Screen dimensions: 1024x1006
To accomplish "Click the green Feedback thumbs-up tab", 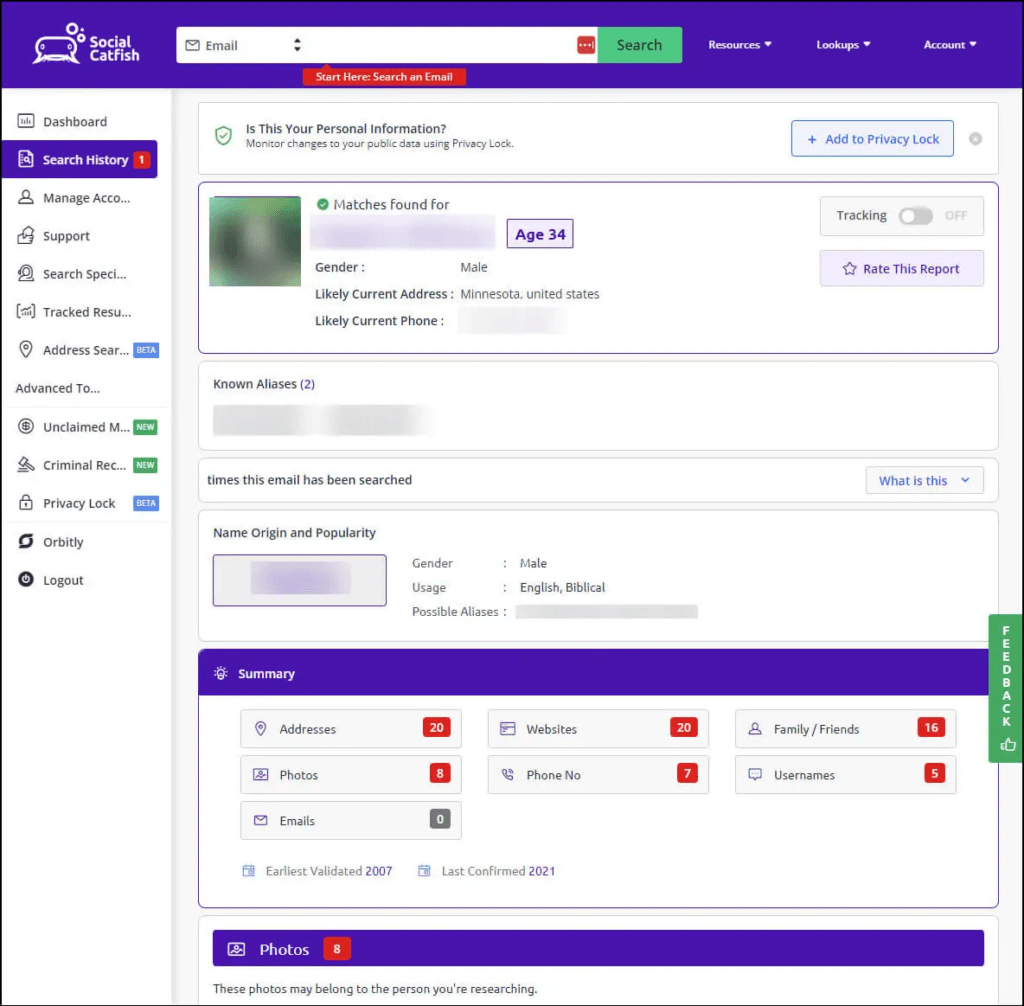I will click(x=1006, y=688).
